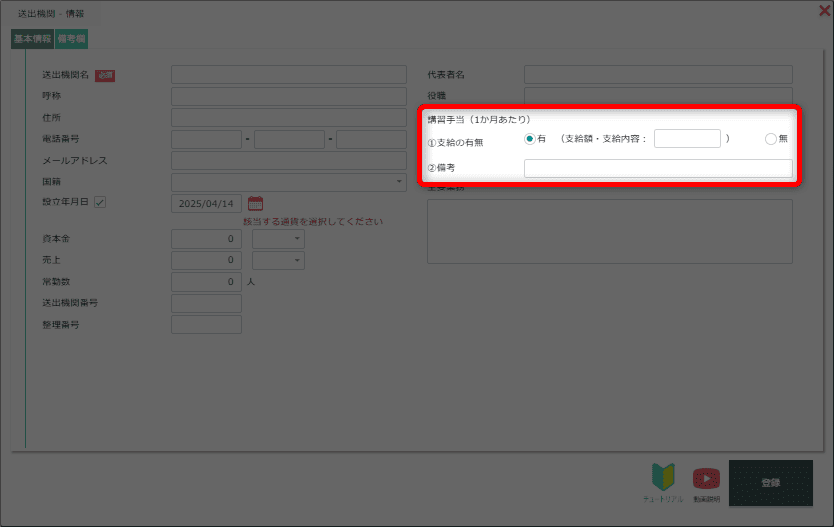Switch to the 基本情報 tab

point(32,39)
